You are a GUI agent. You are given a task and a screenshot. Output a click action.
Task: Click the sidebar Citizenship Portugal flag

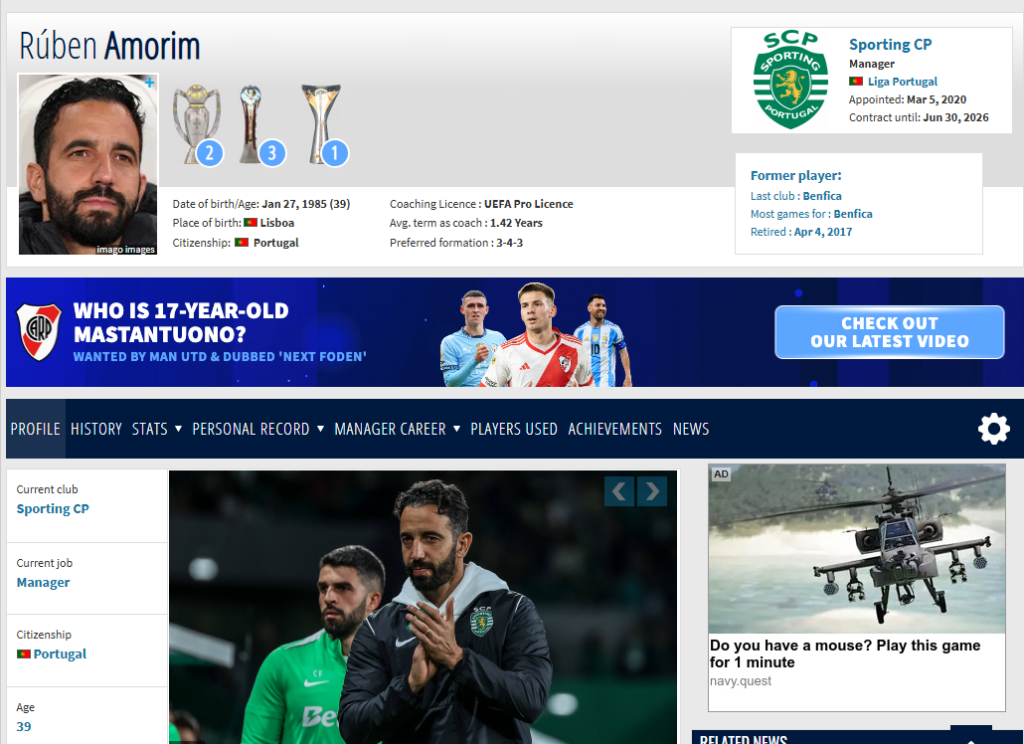click(24, 654)
